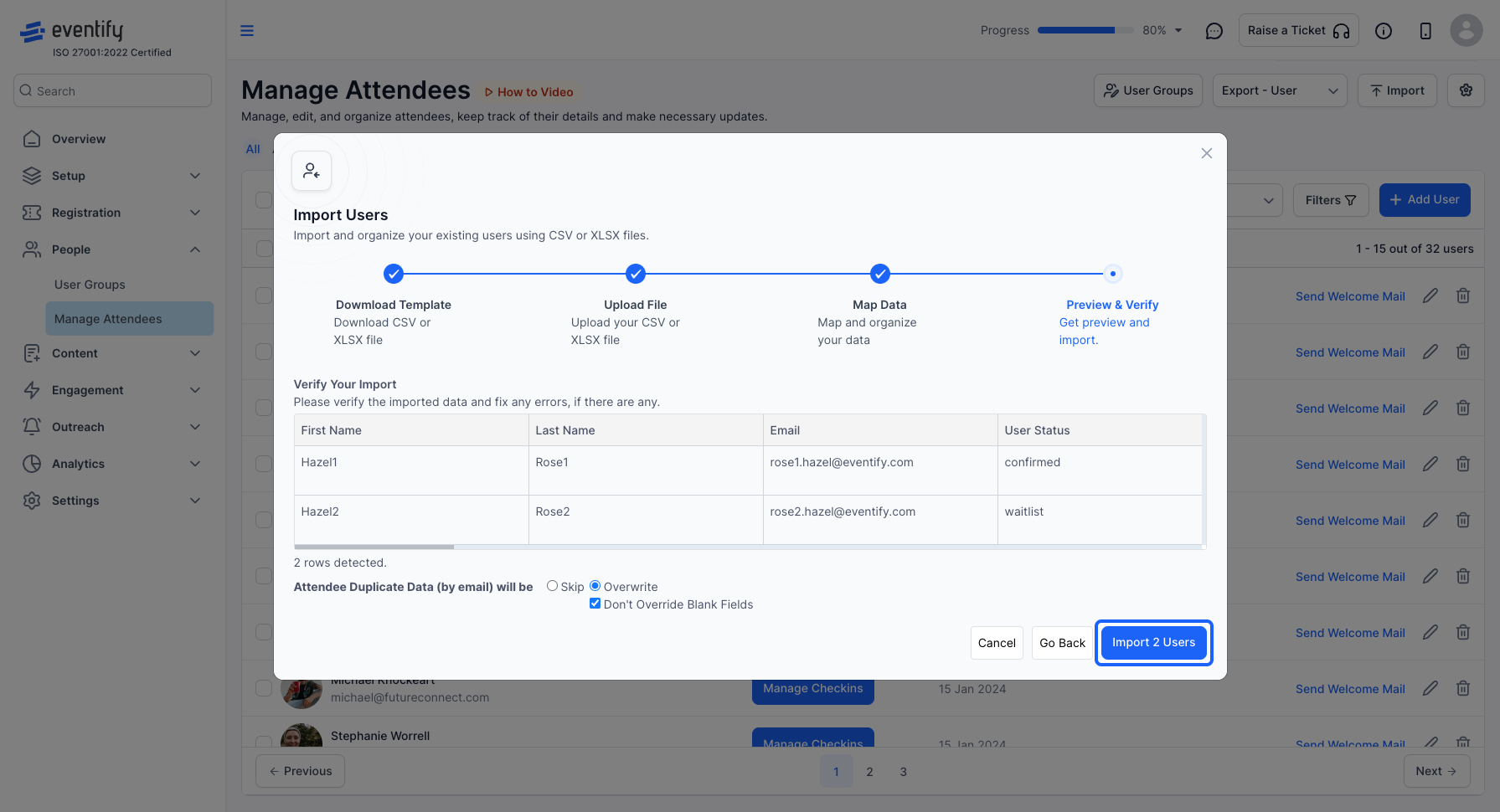
Task: Click the Map Data step checkmark
Action: click(879, 274)
